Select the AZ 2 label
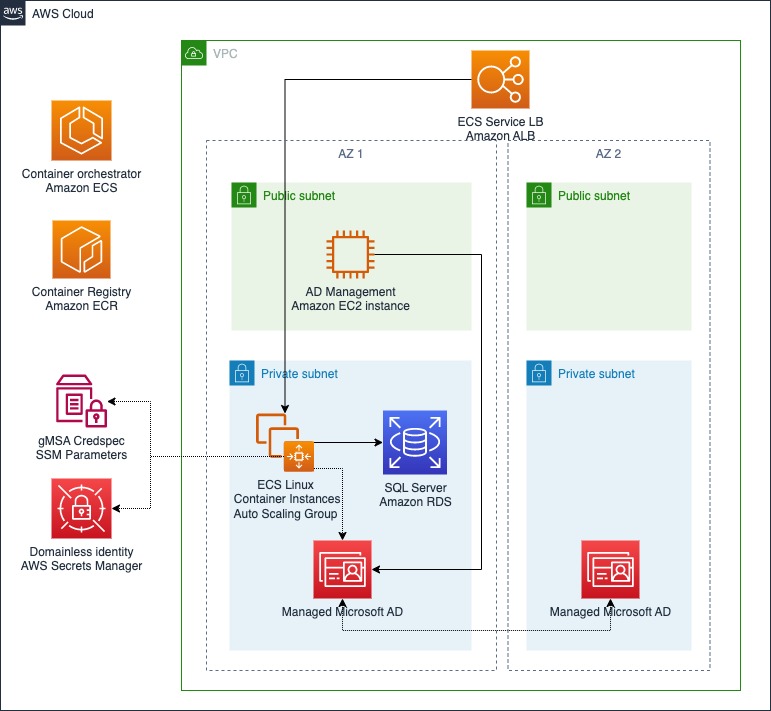 [x=608, y=154]
